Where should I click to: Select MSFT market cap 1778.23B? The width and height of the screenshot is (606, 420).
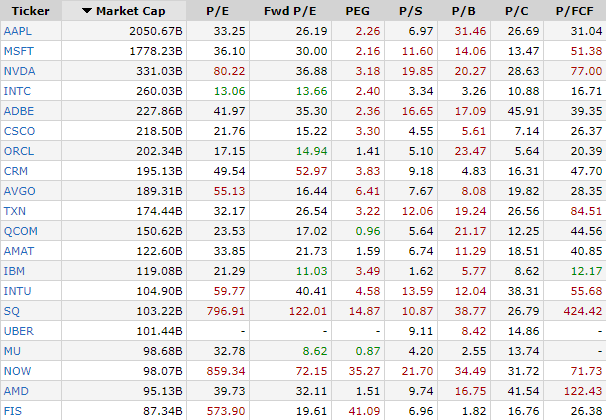point(156,51)
